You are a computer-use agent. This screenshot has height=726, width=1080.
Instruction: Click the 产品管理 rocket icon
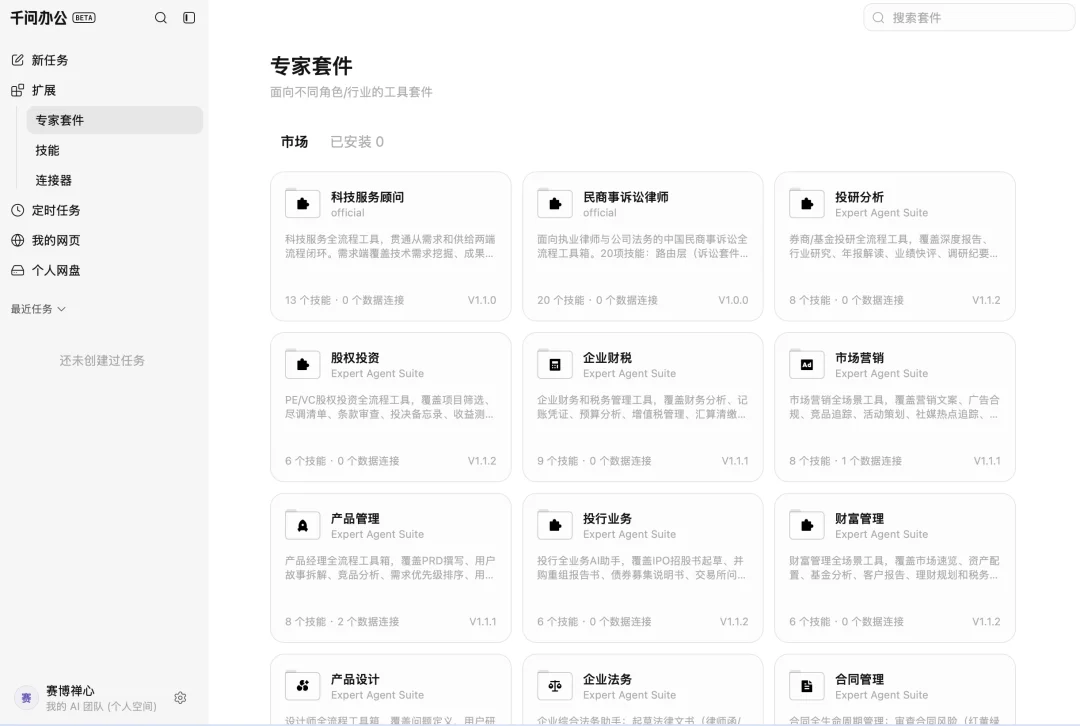click(x=302, y=526)
